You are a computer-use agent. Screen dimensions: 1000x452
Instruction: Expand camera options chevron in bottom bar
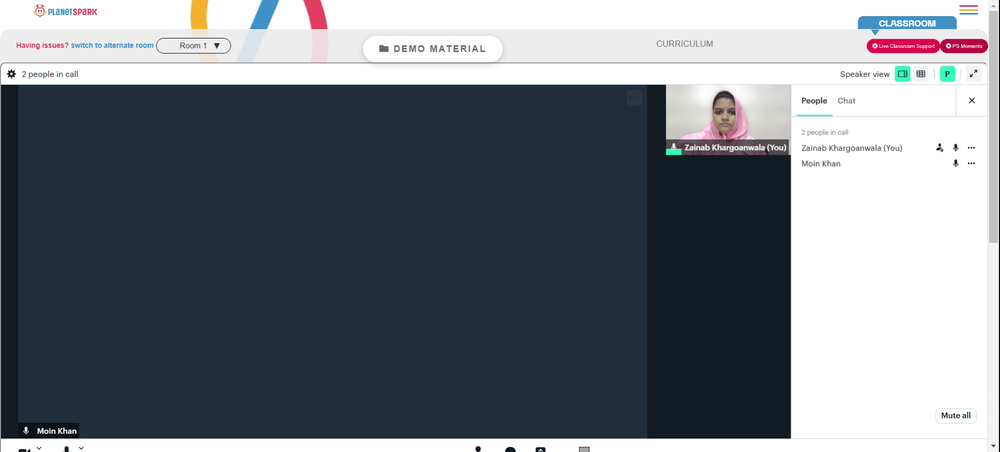[39, 448]
